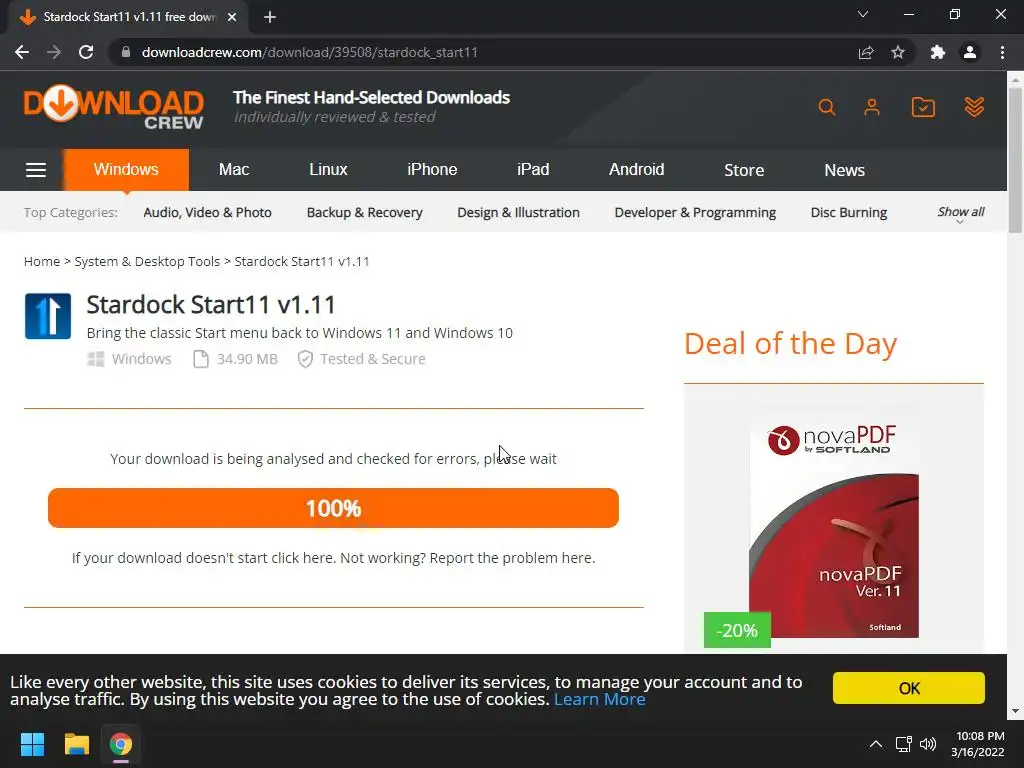Viewport: 1024px width, 768px height.
Task: Expand Show all categories
Action: click(961, 213)
